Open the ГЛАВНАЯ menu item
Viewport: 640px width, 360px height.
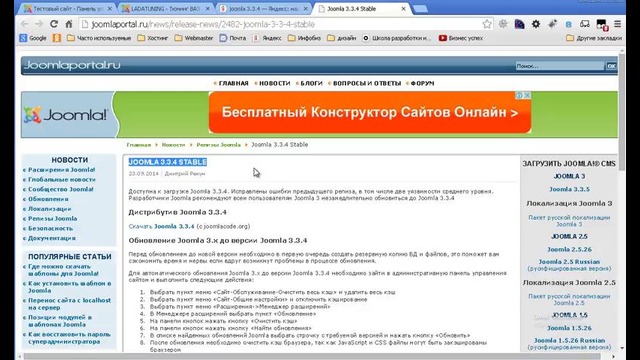[233, 83]
